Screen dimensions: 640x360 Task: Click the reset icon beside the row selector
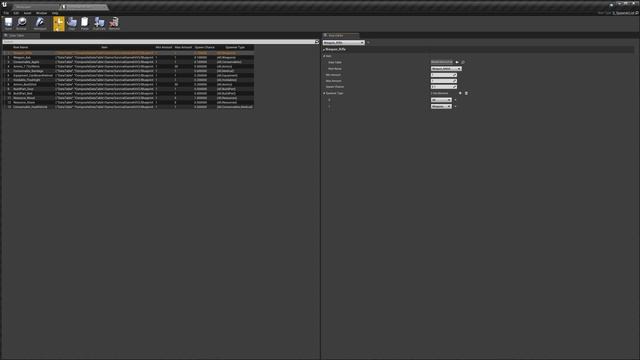368,42
